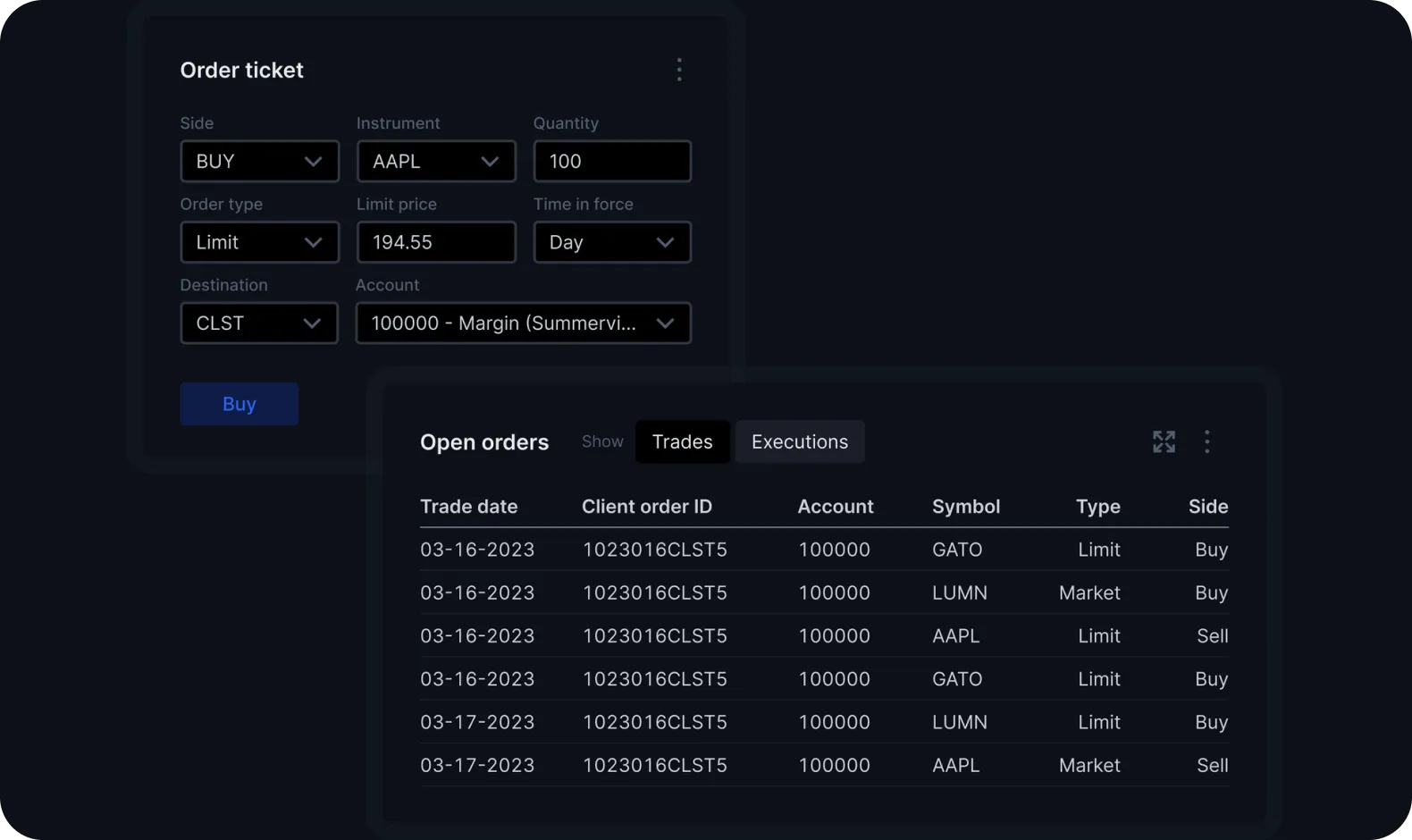Open the Account dropdown showing 100000 - Margin
Image resolution: width=1412 pixels, height=840 pixels.
pyautogui.click(x=523, y=323)
